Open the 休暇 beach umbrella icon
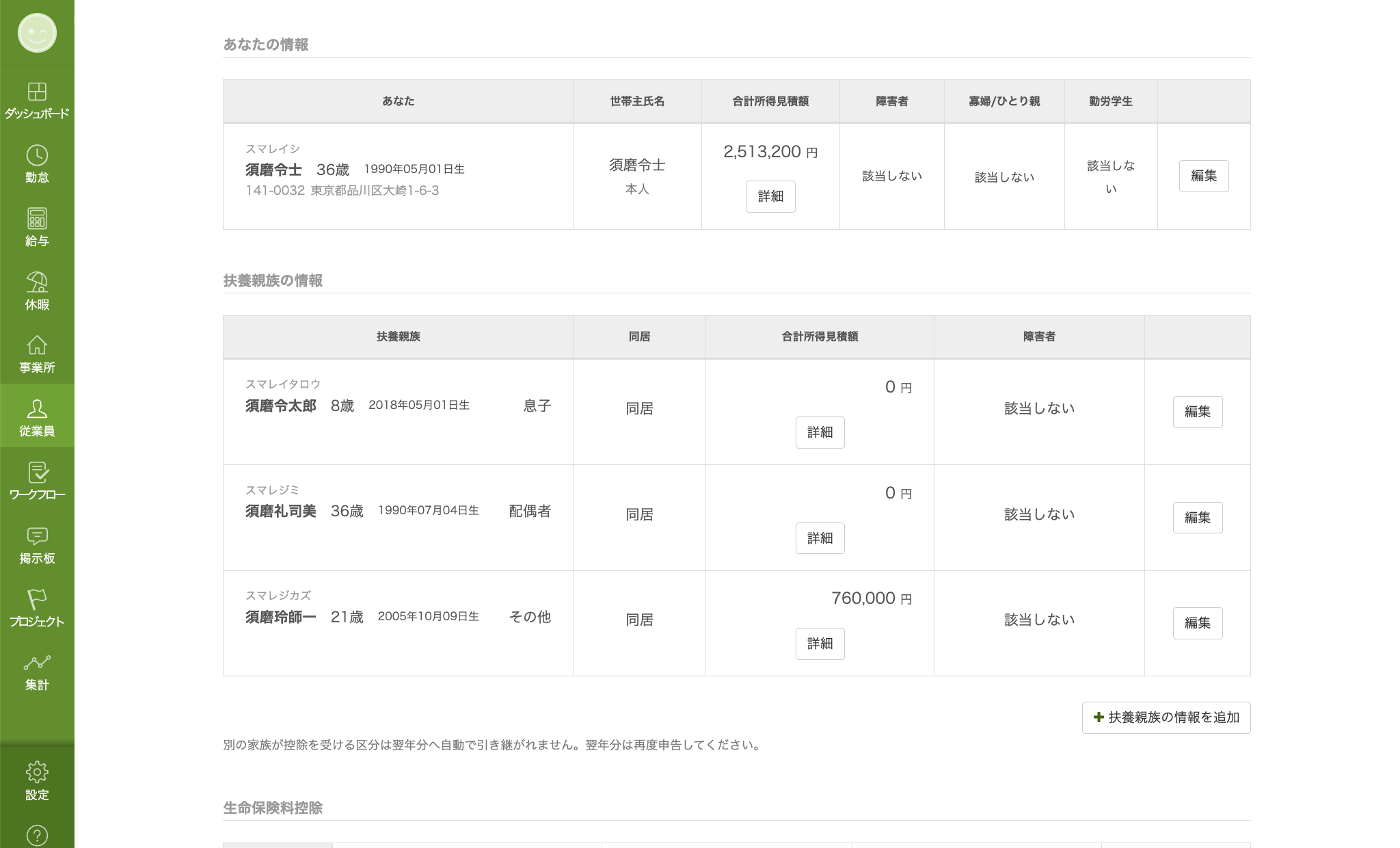 point(37,282)
